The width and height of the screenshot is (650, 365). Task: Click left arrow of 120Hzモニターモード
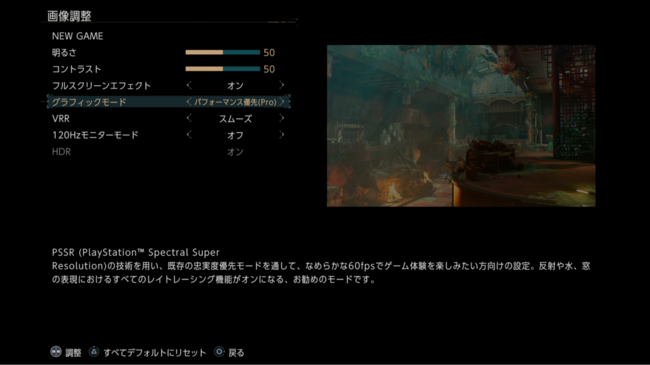tap(189, 135)
